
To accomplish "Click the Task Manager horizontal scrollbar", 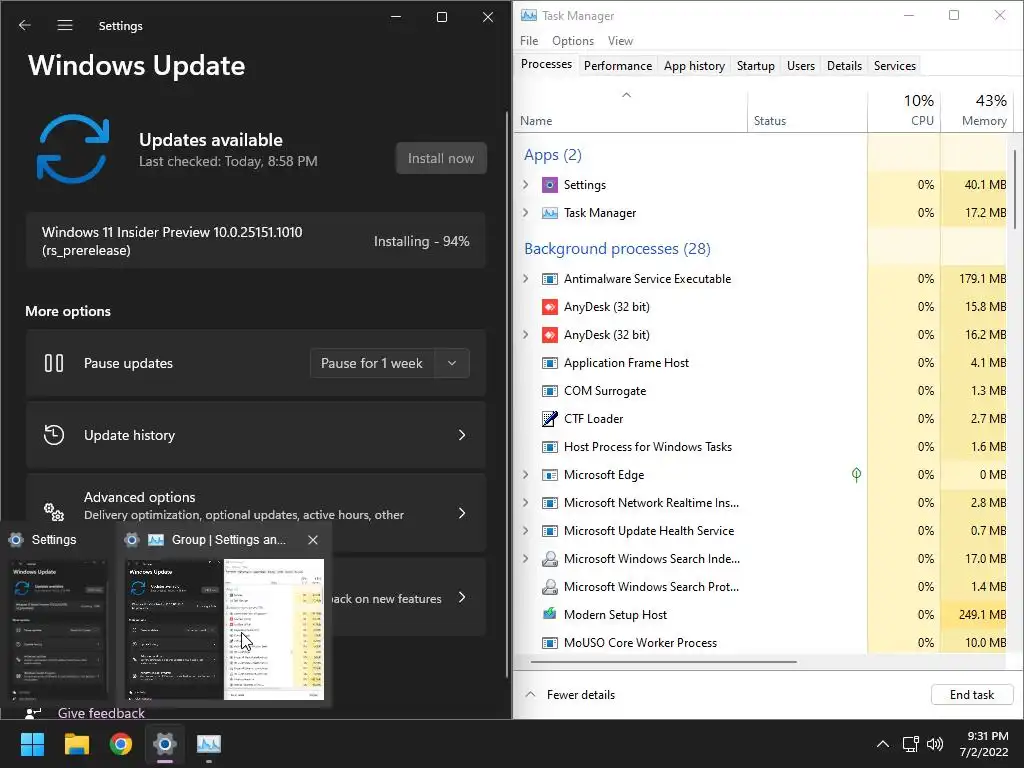I will 664,662.
